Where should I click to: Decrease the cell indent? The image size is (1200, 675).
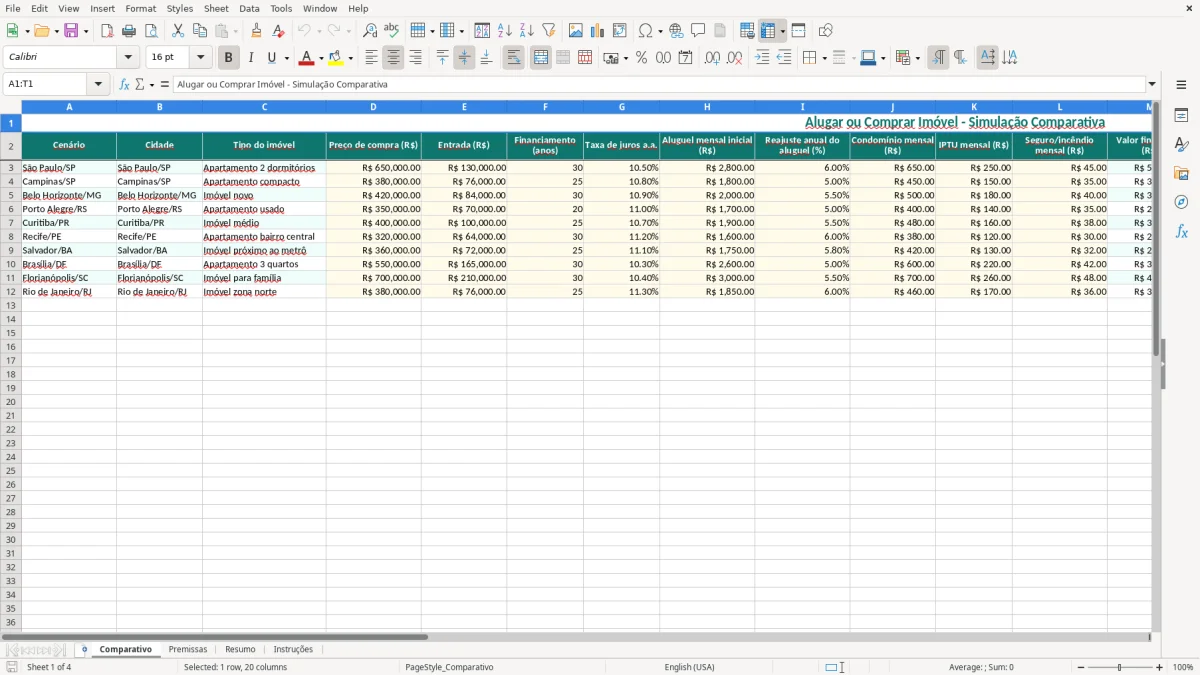[x=784, y=58]
